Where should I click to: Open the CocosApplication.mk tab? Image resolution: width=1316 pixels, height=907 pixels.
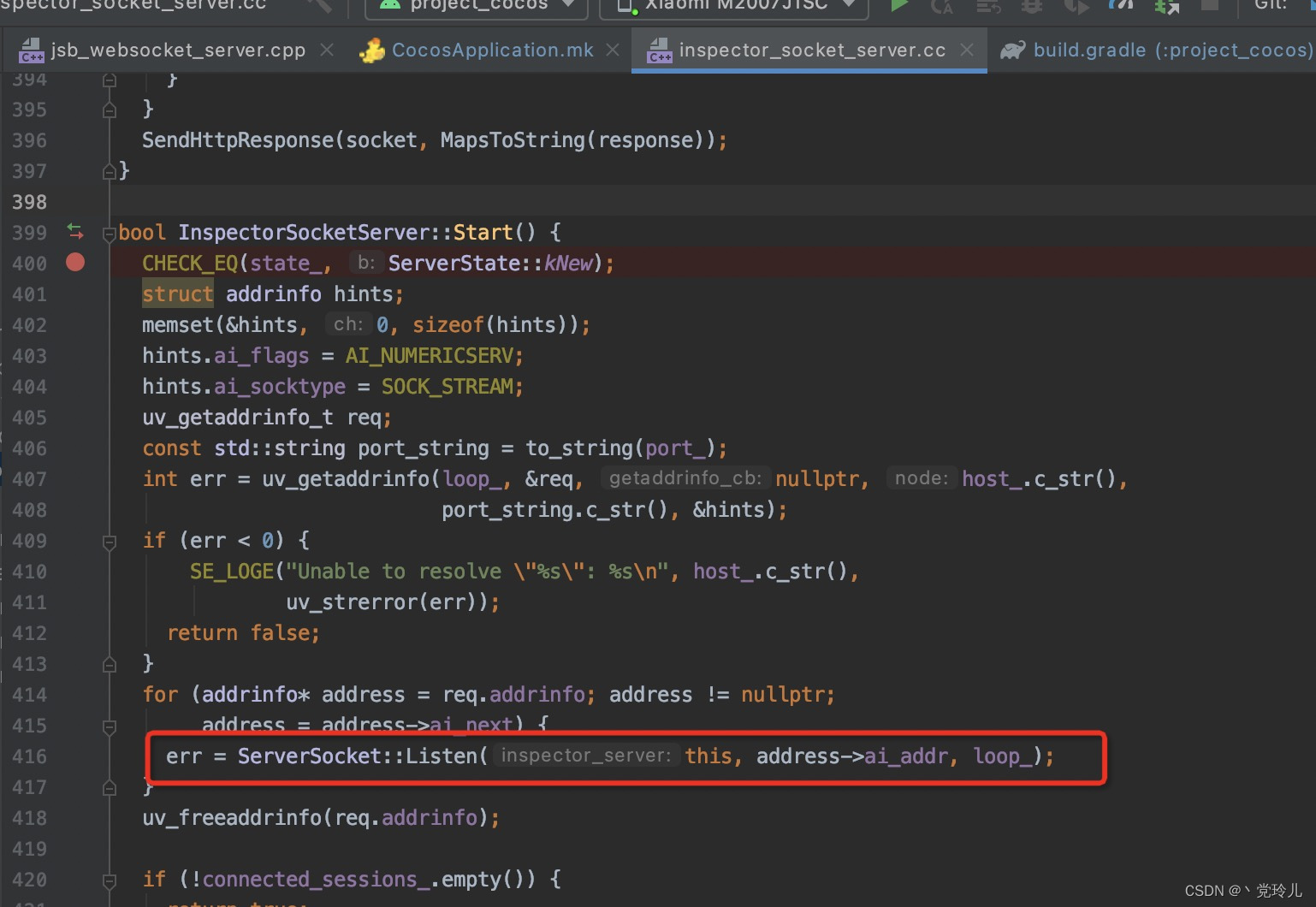tap(492, 50)
